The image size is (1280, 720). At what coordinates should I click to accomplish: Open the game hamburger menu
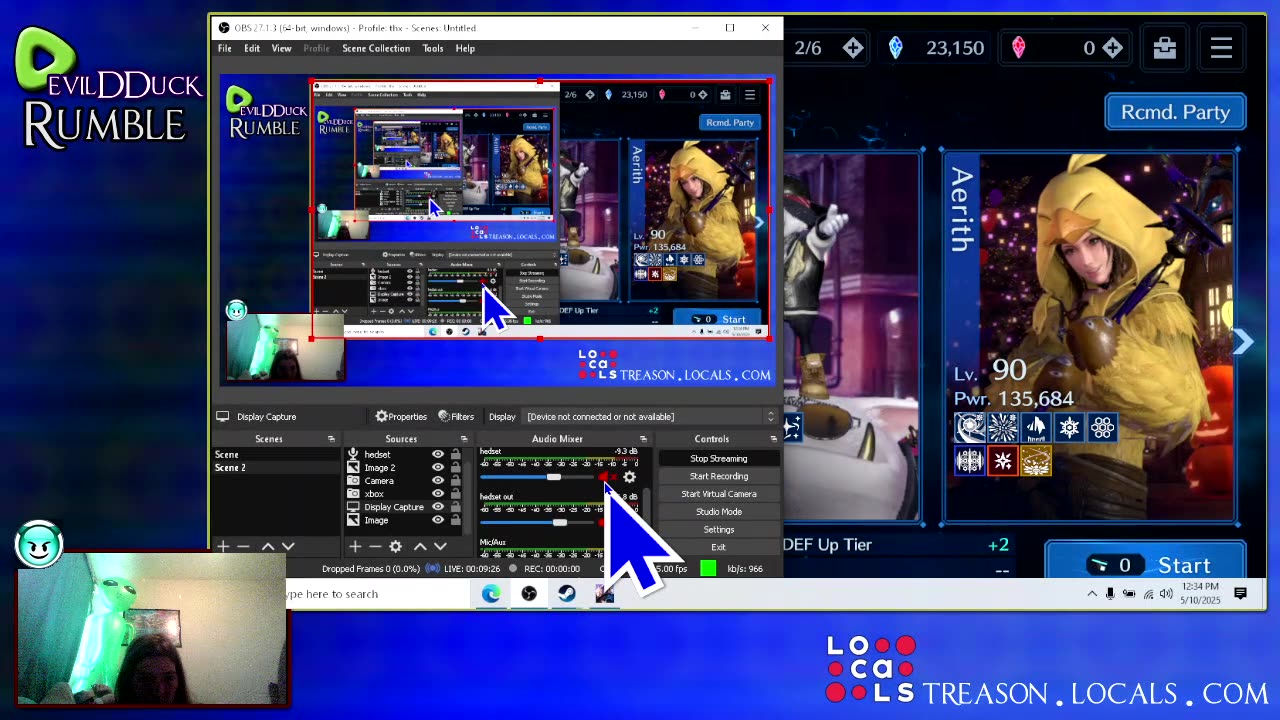[x=1221, y=47]
